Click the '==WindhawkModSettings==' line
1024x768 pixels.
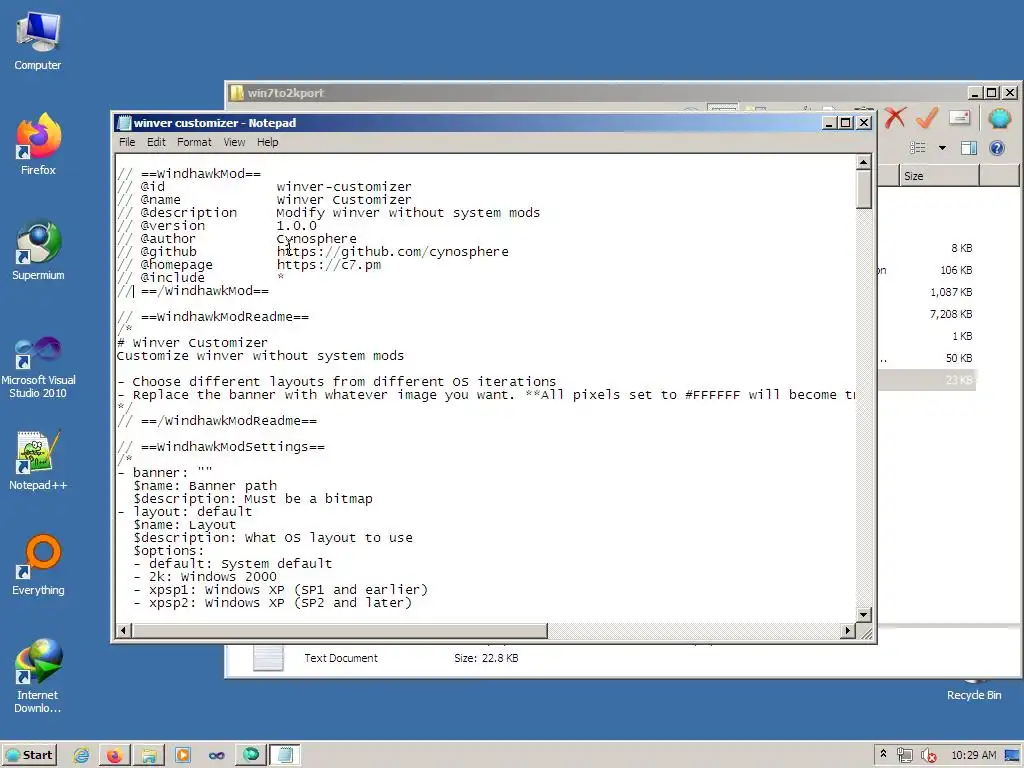coord(221,447)
